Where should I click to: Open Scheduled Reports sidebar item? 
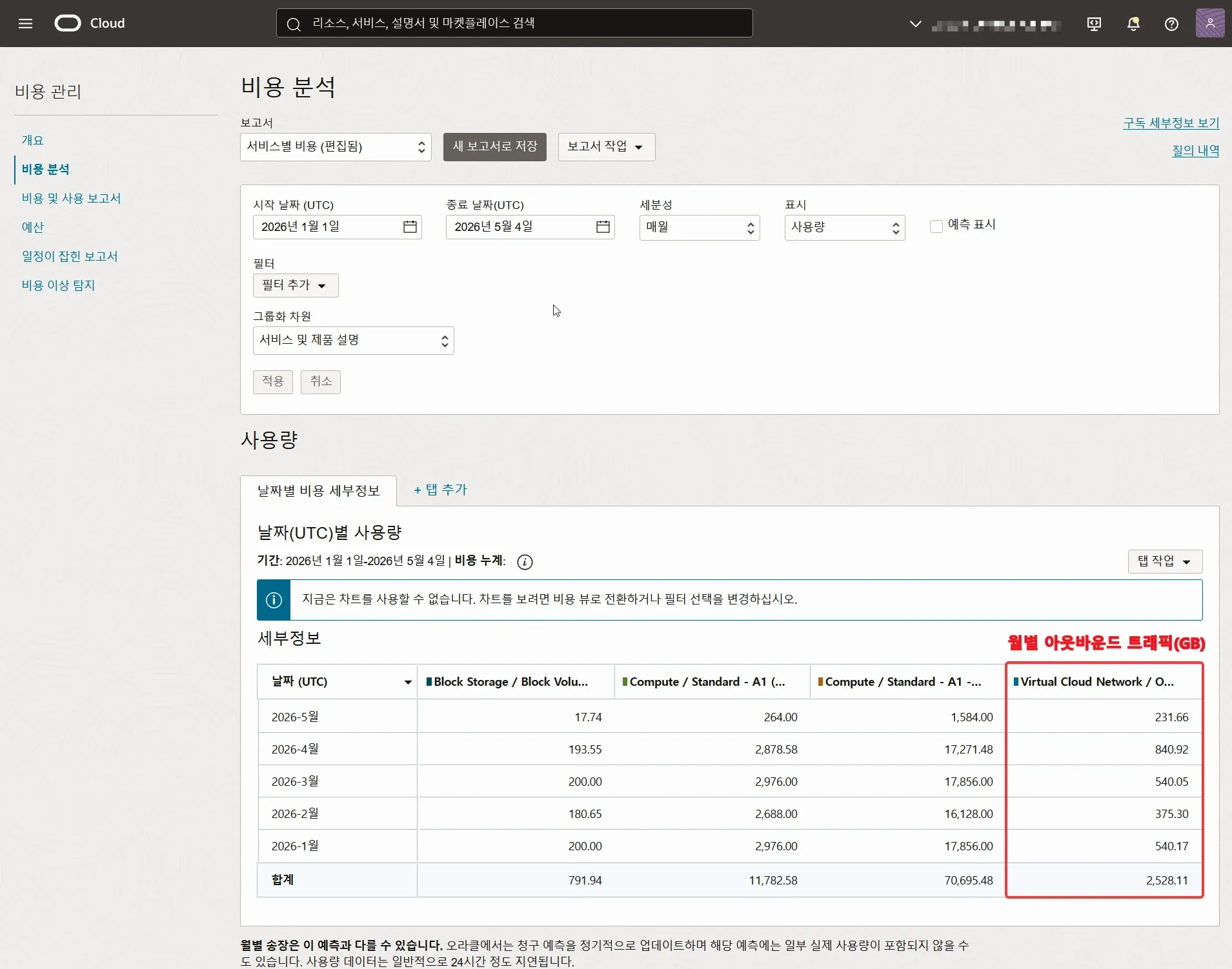[x=70, y=257]
